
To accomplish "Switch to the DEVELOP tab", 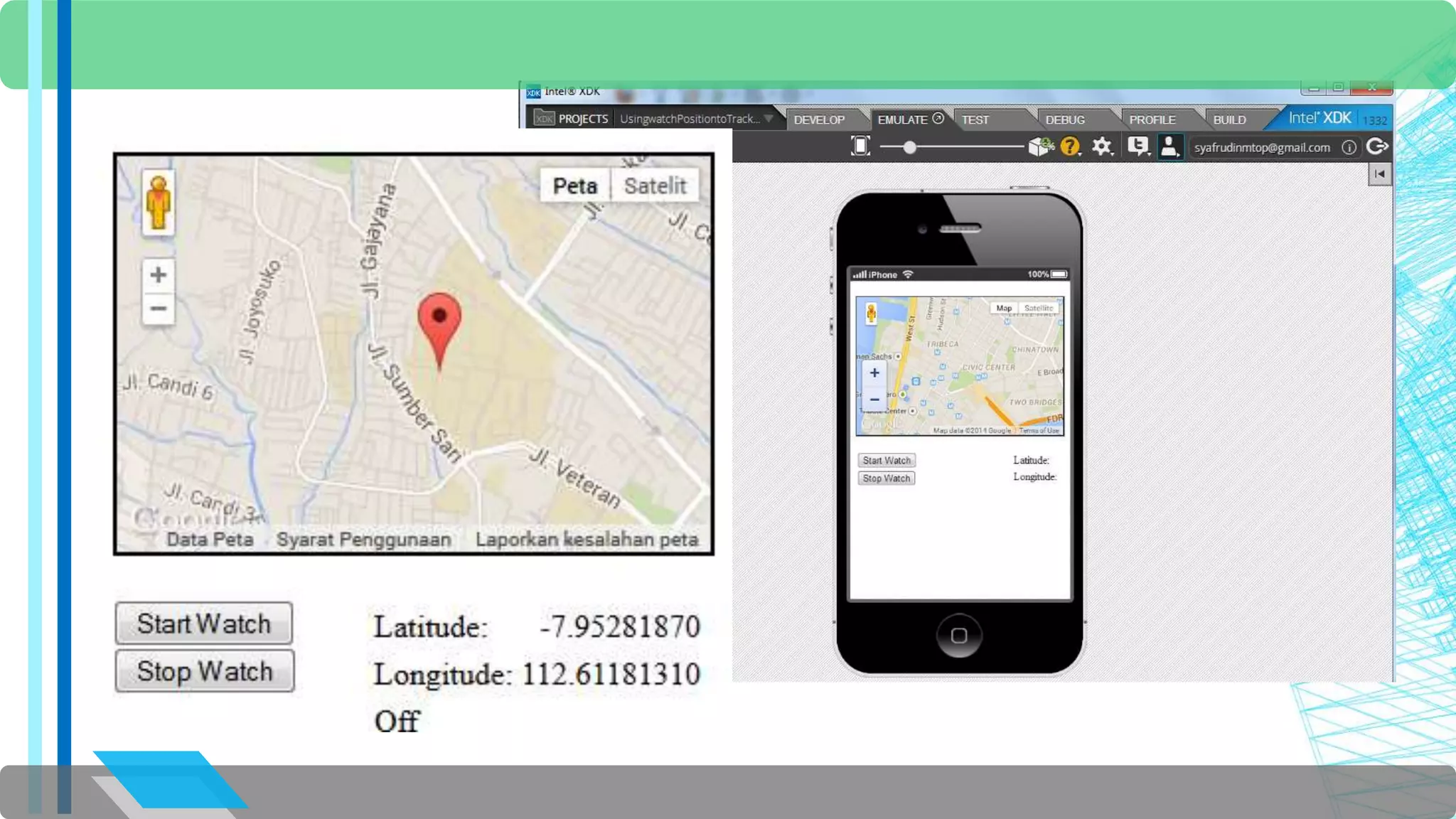I will click(x=819, y=119).
